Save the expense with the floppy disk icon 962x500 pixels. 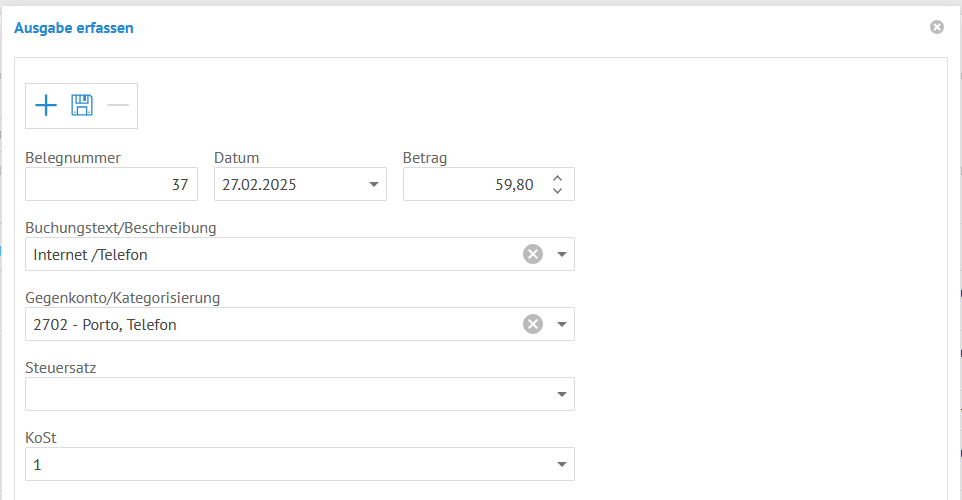coord(82,105)
